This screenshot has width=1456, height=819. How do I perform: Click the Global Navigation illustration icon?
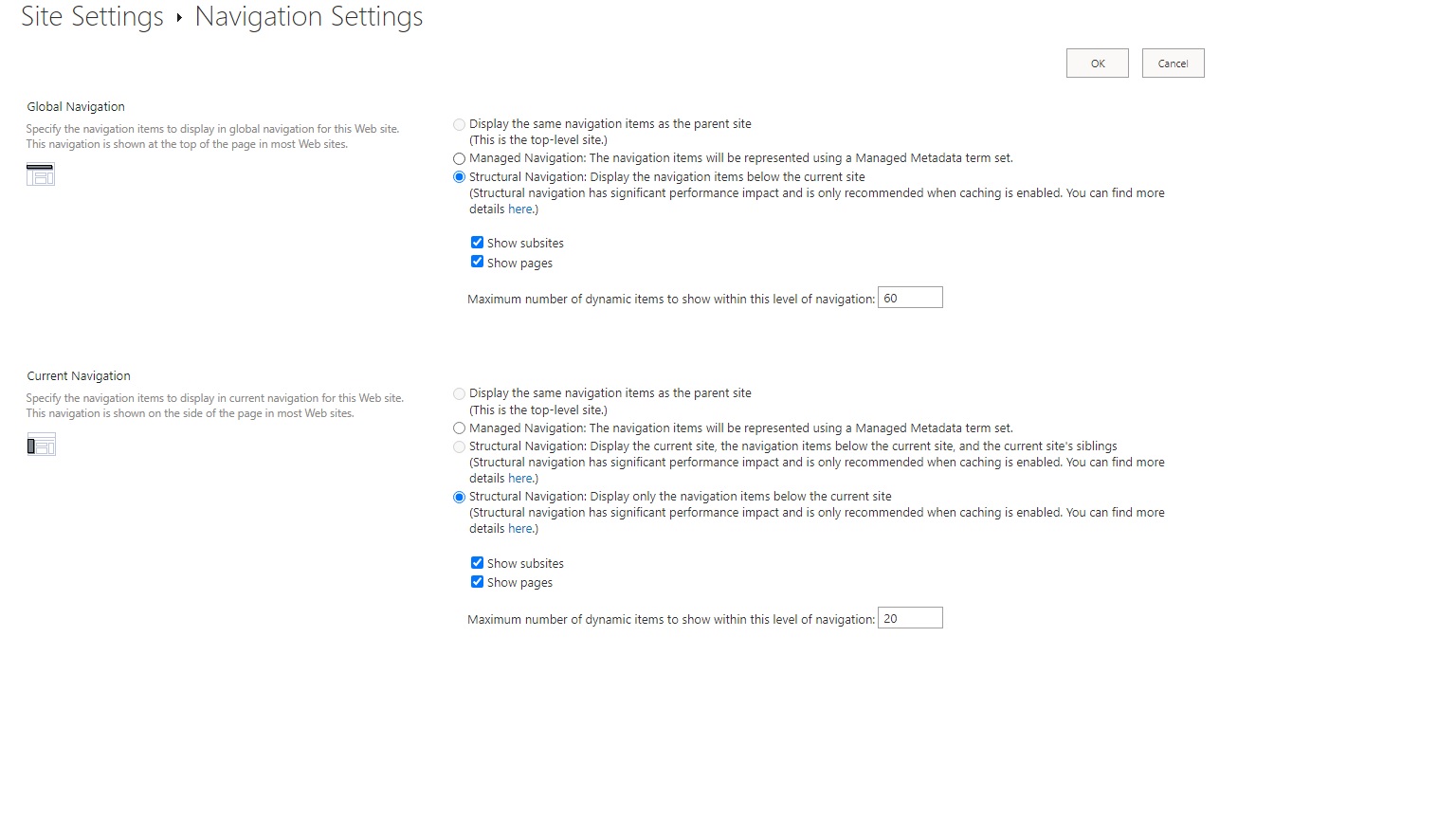pos(40,173)
